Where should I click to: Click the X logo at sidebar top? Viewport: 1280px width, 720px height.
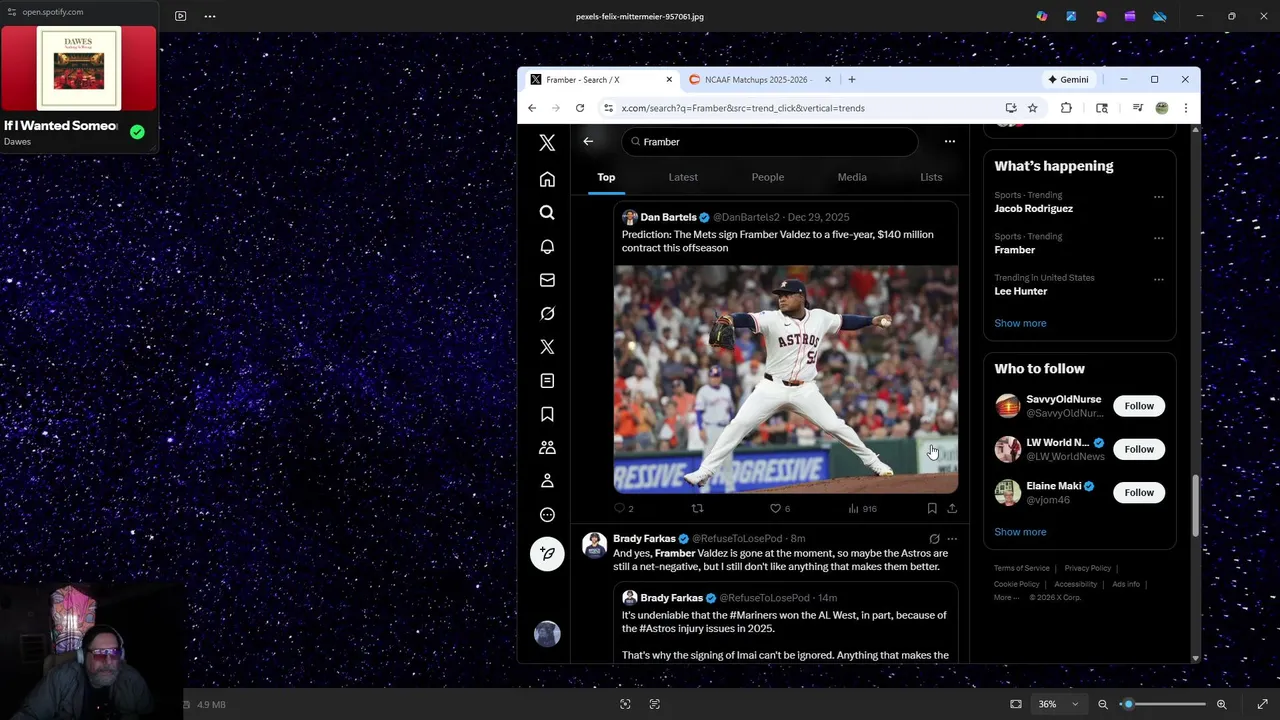(547, 143)
